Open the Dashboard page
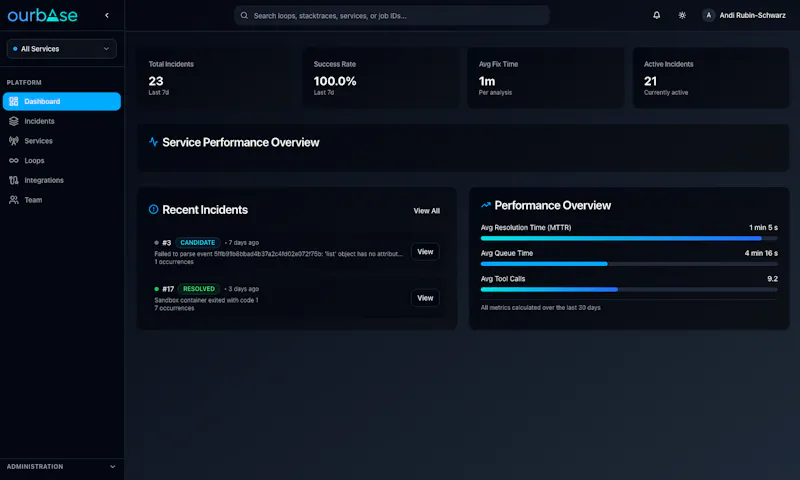Screen dimensions: 800x480 click(62, 102)
